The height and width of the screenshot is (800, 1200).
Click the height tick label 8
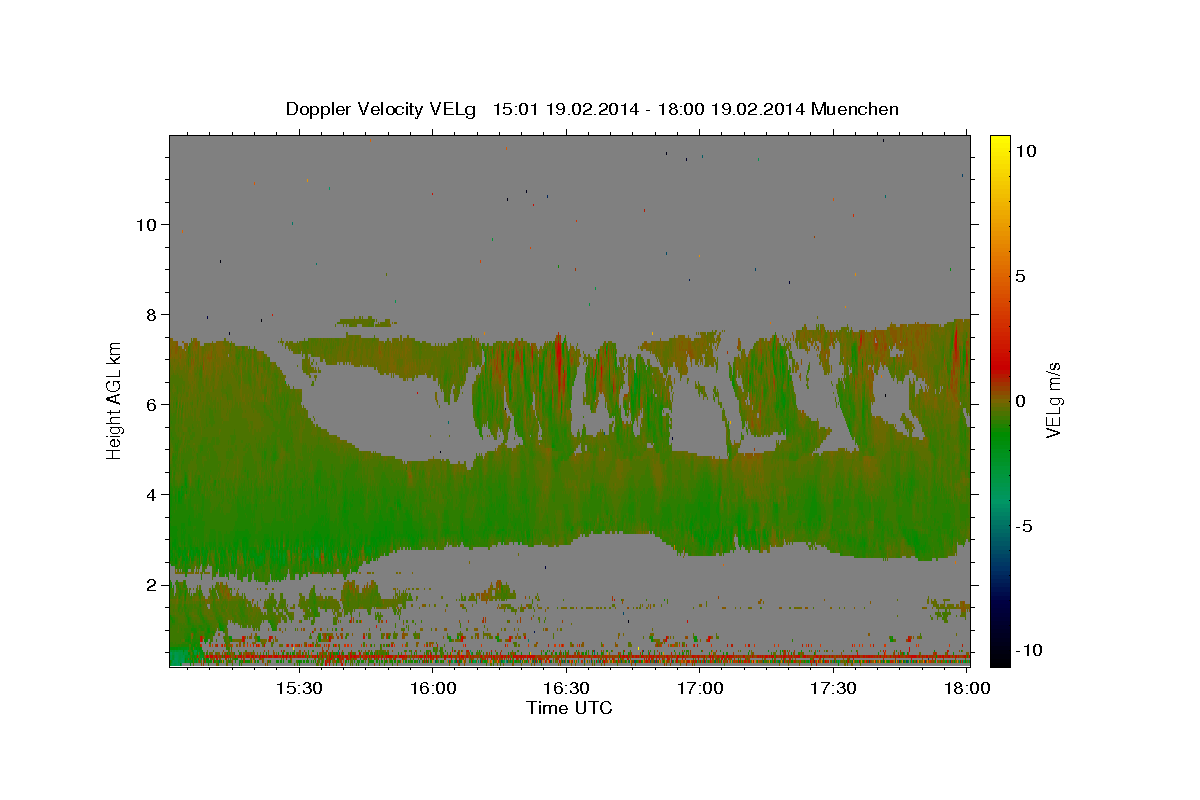[x=152, y=314]
